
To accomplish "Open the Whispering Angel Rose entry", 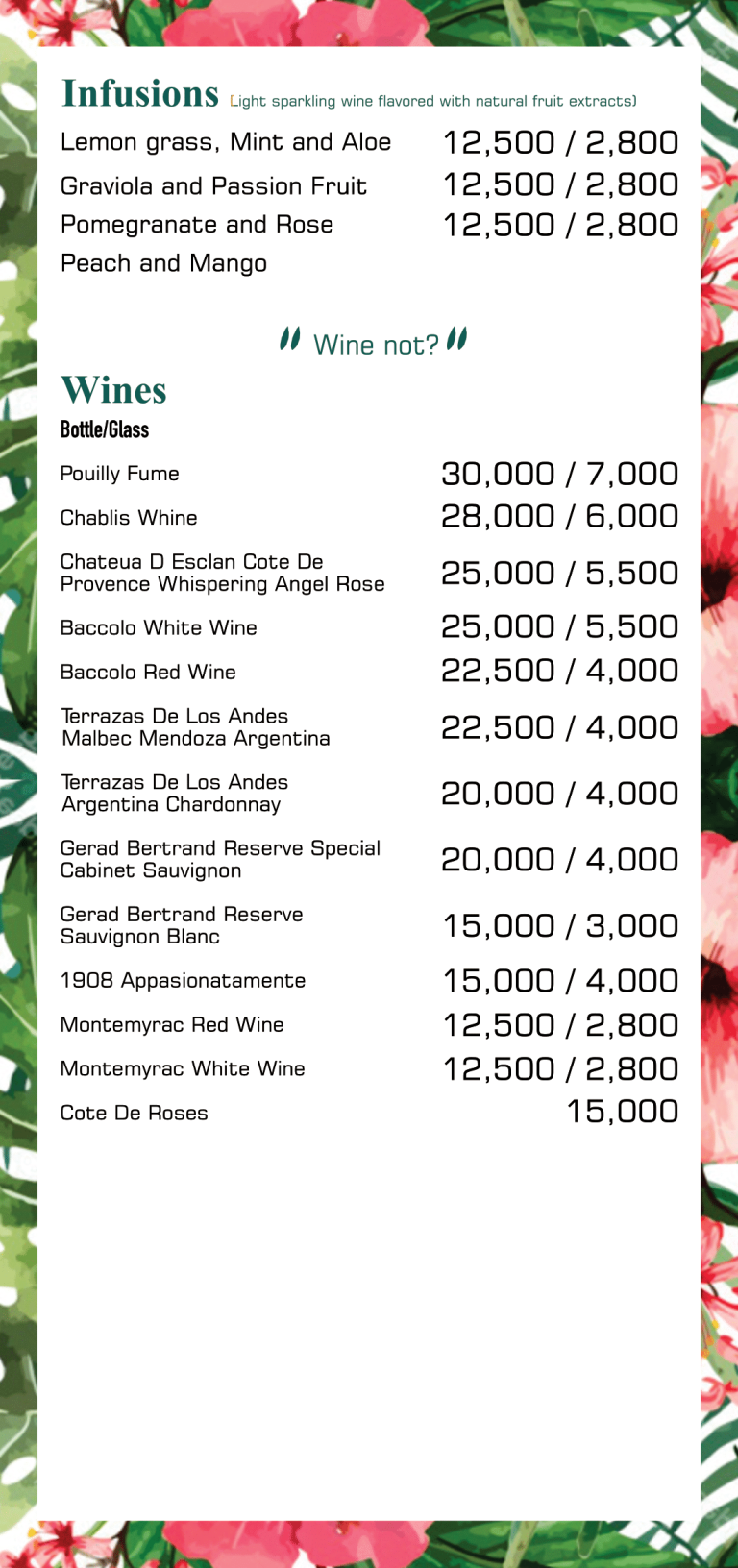I will click(222, 573).
